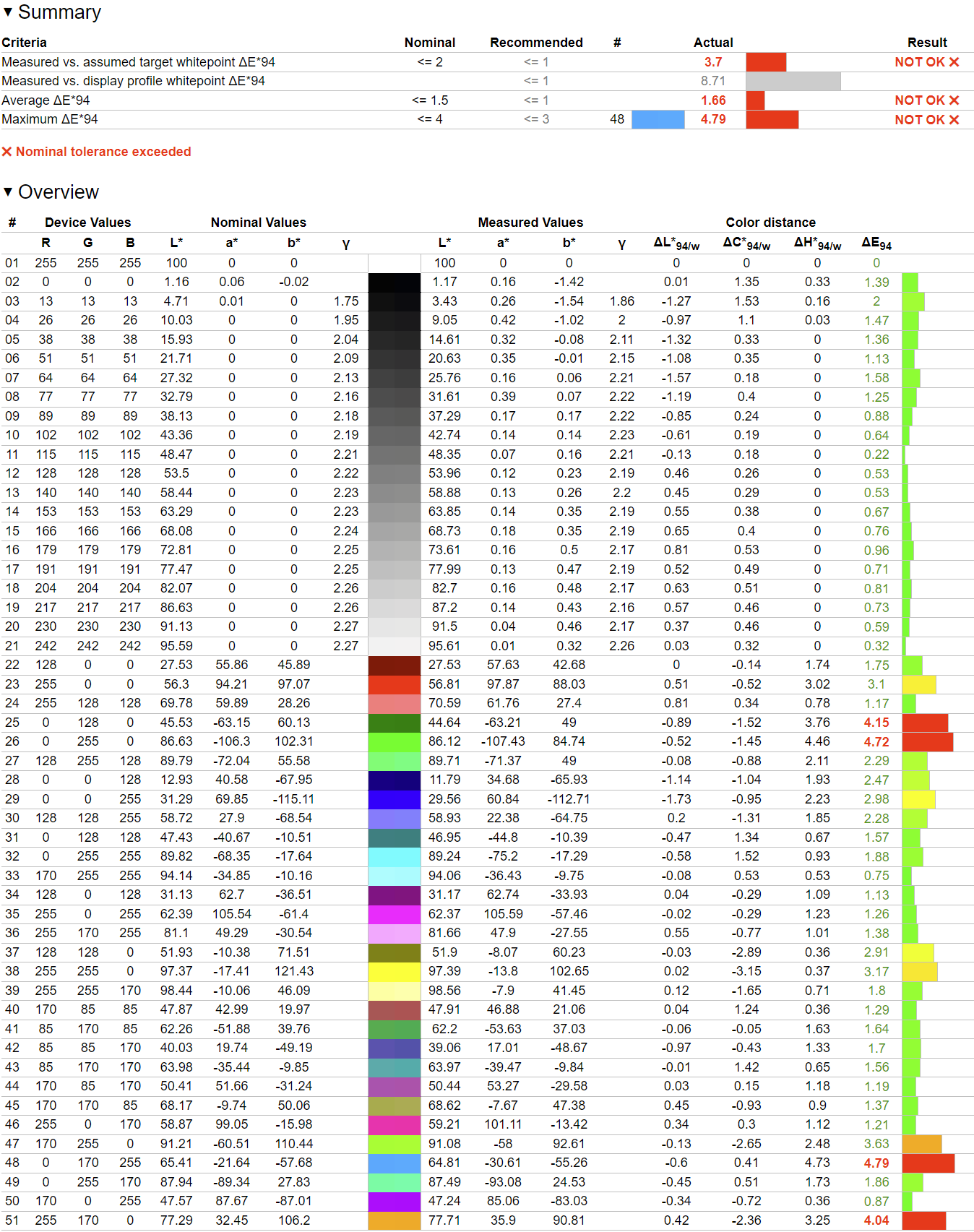The image size is (974, 1232).
Task: Click the red ΔE value 4.15 in row 25
Action: [x=876, y=723]
